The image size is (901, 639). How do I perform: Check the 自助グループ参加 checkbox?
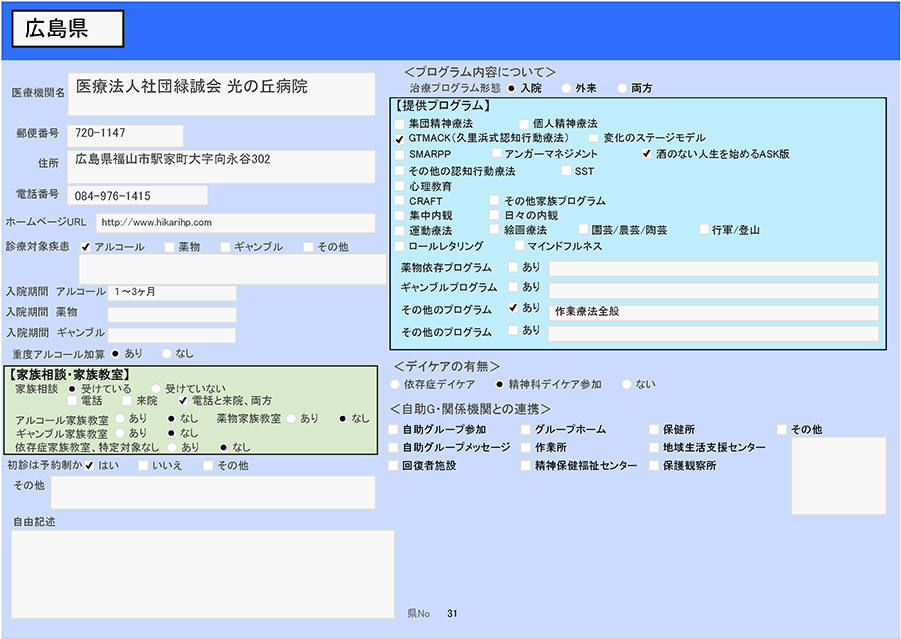tap(394, 430)
